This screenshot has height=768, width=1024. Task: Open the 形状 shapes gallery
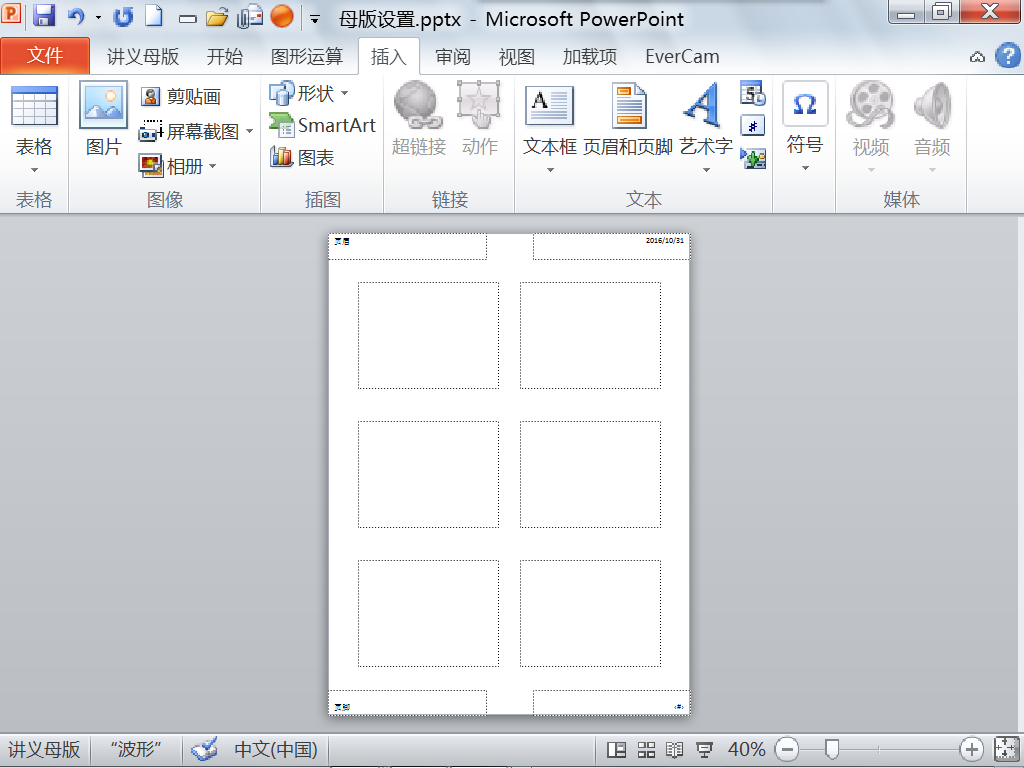pyautogui.click(x=308, y=93)
